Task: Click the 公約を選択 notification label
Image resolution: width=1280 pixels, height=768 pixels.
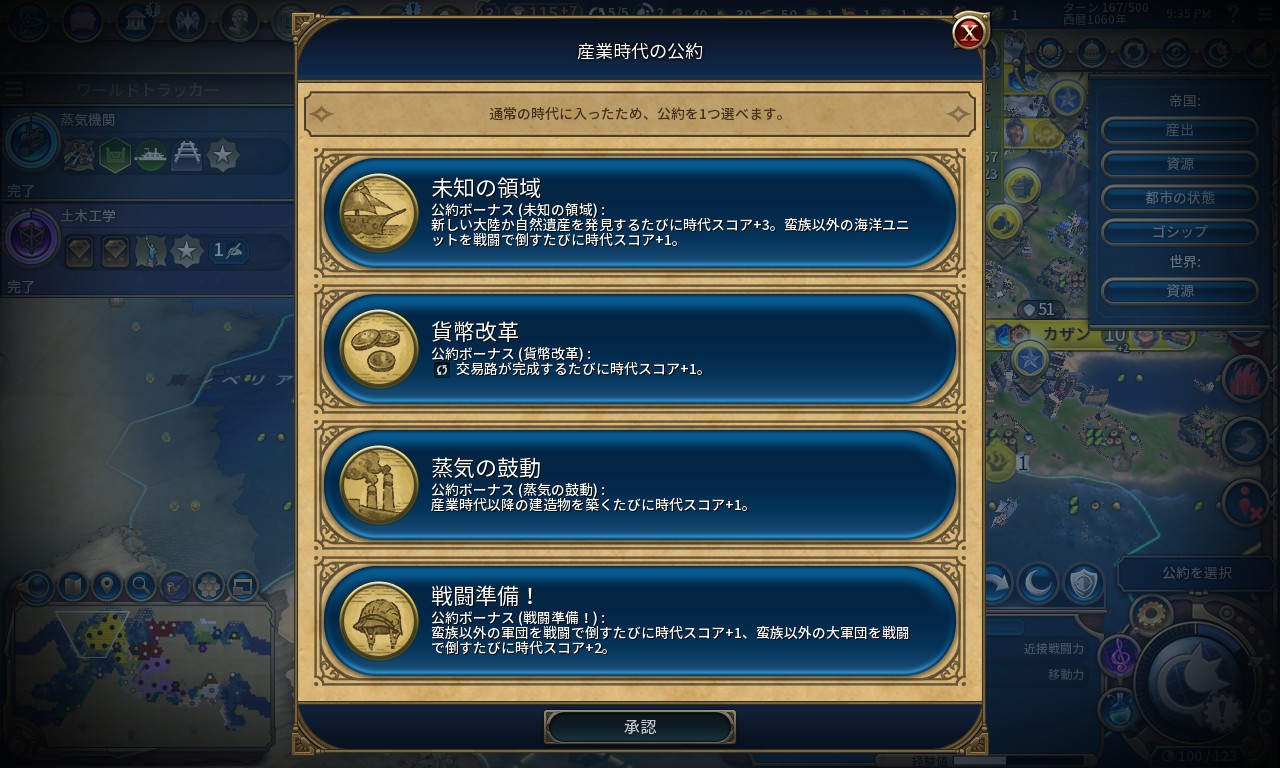Action: tap(1197, 573)
